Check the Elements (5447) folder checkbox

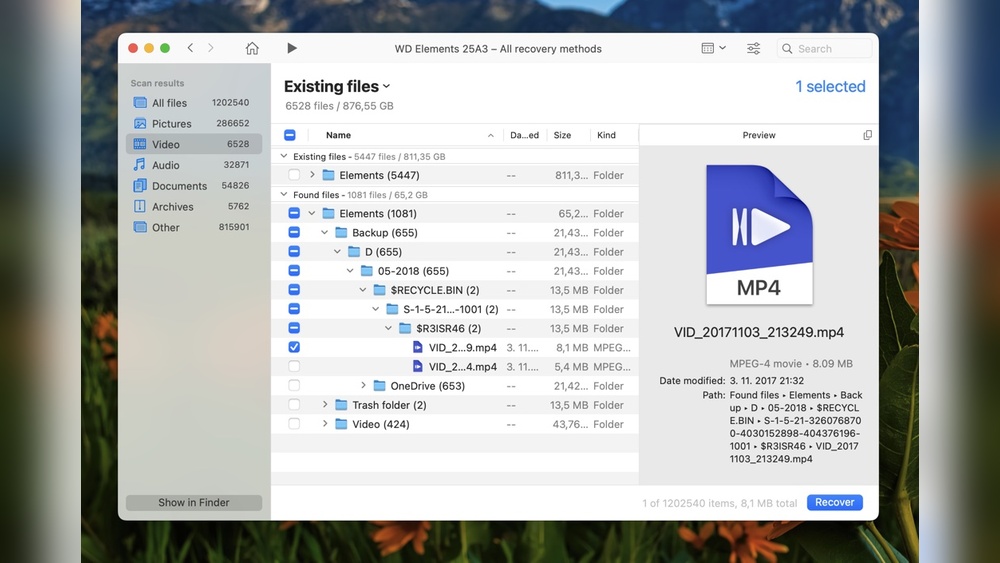click(x=294, y=175)
